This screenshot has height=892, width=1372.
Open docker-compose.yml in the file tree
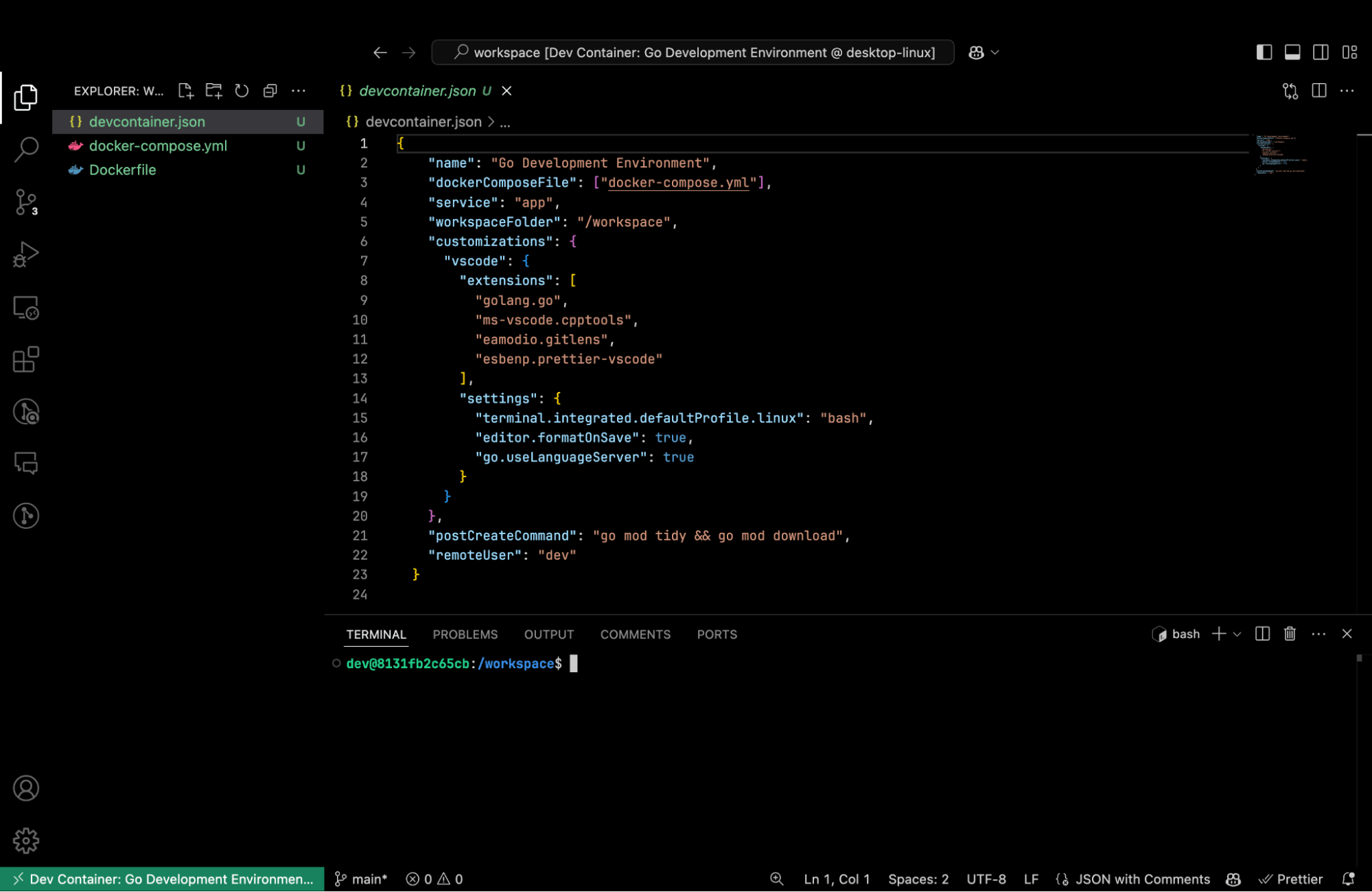click(187, 146)
